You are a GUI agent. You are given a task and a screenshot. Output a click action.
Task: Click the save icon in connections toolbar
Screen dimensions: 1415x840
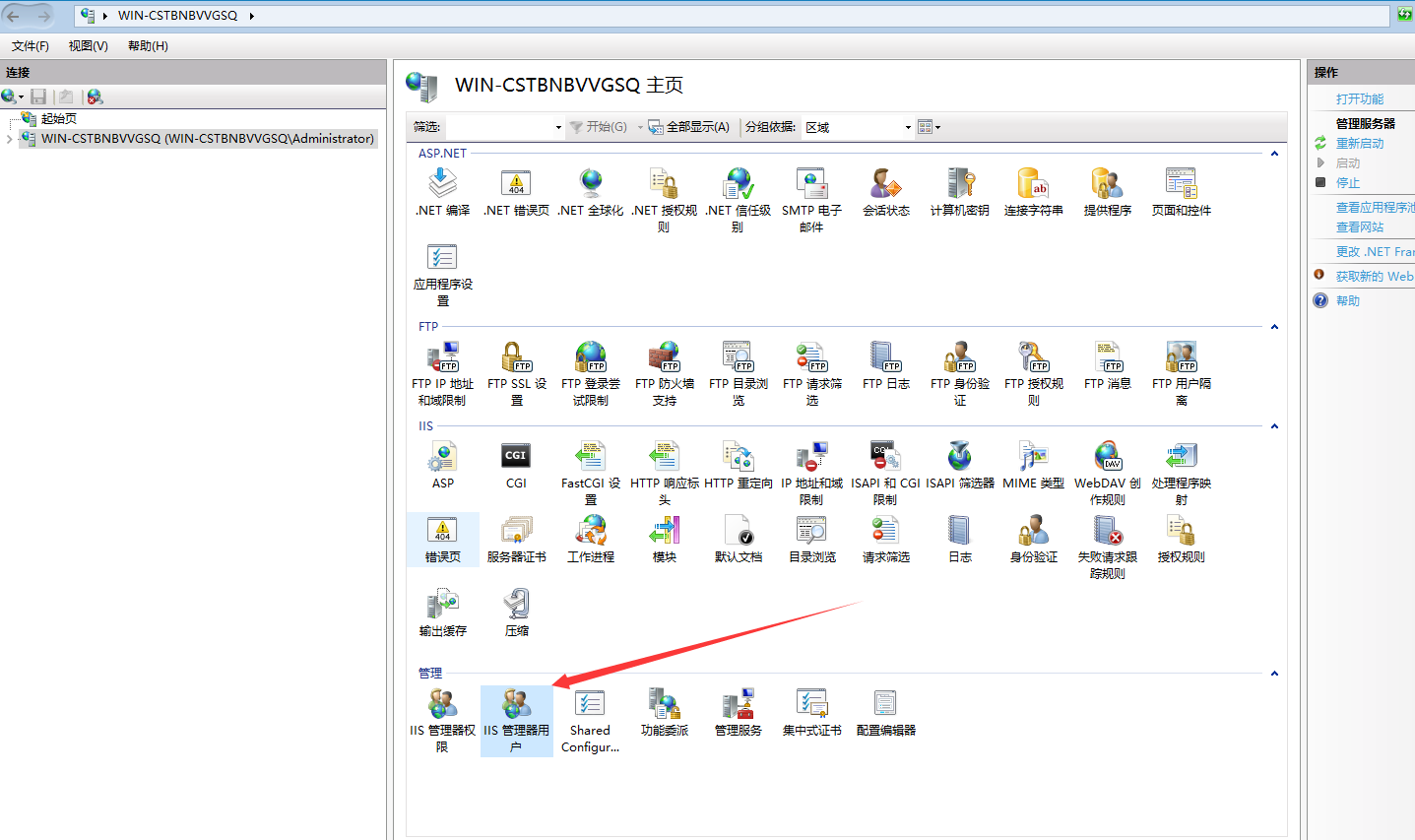pos(38,97)
